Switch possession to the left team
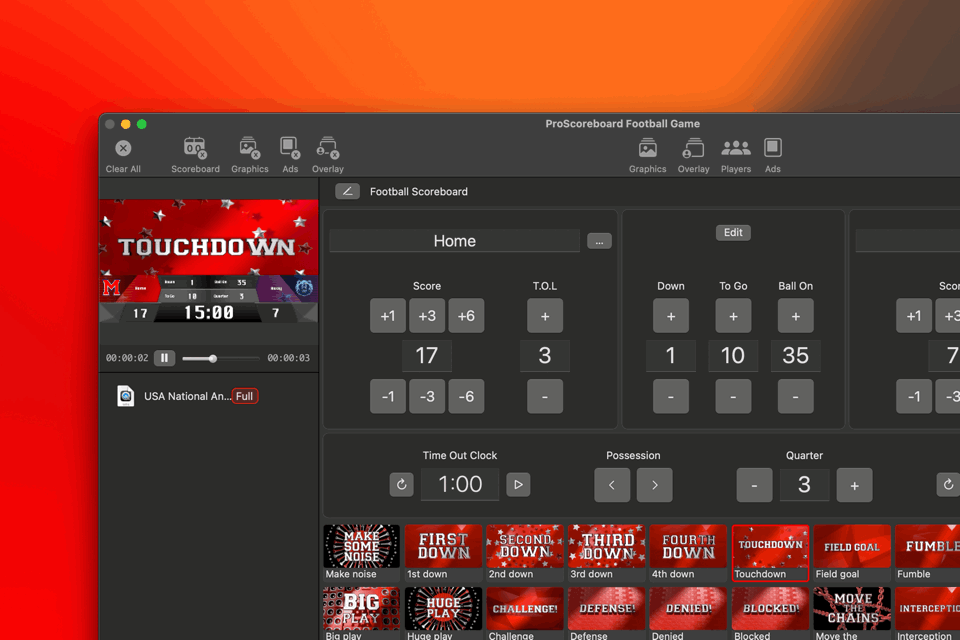960x640 pixels. tap(612, 485)
